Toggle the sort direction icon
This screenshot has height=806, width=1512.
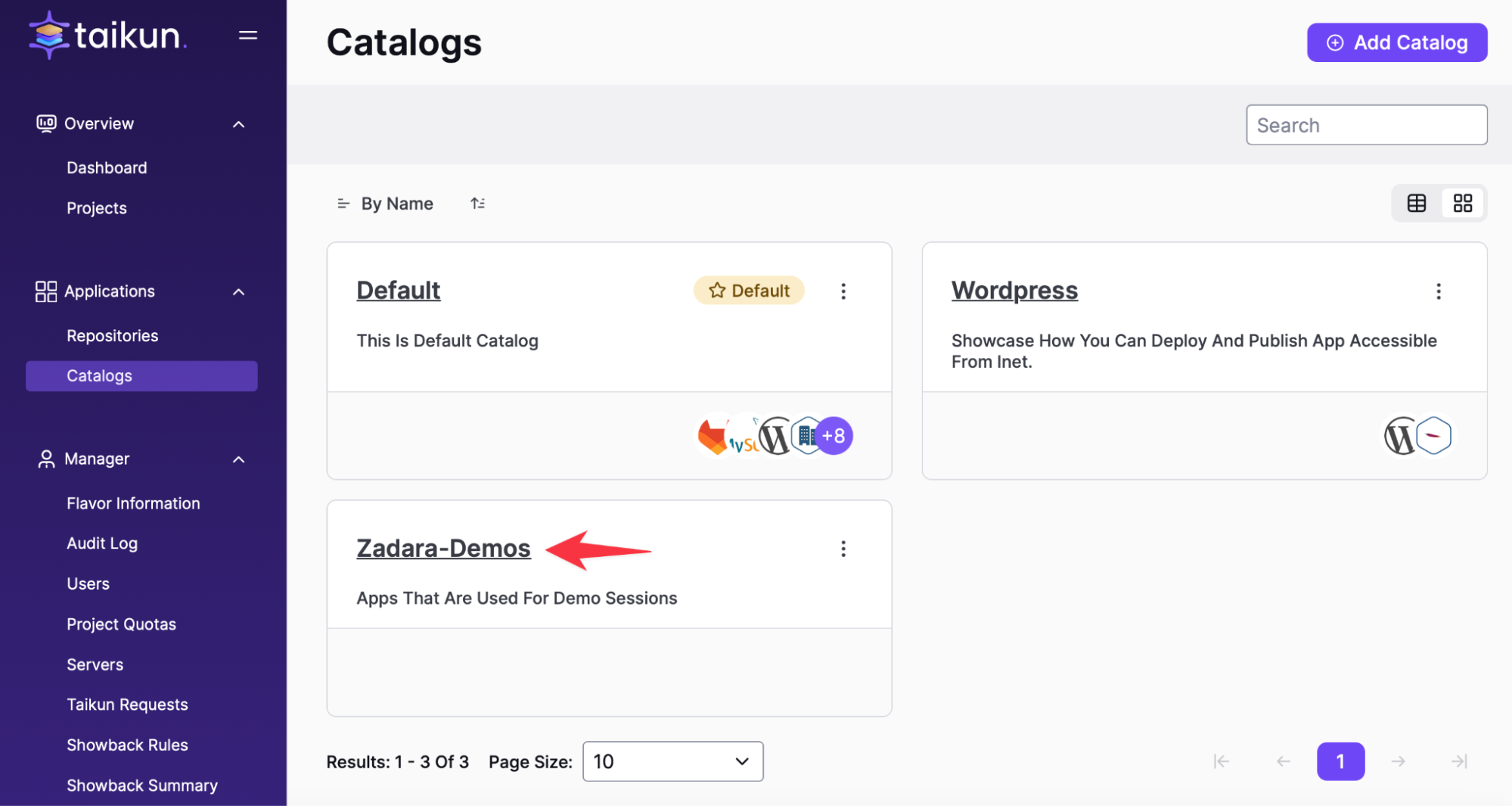click(x=477, y=204)
